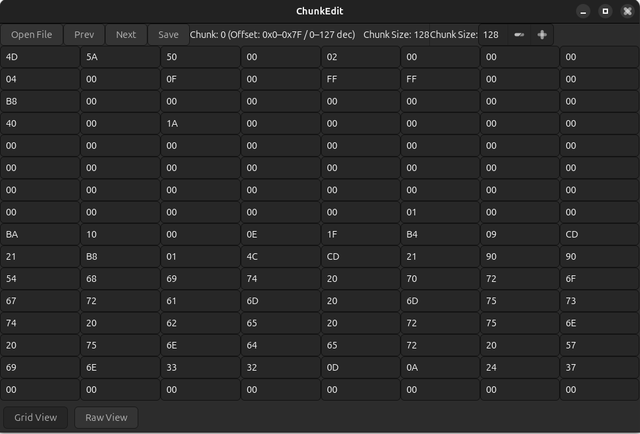Switch to Grid View
The height and width of the screenshot is (434, 640).
[x=36, y=417]
